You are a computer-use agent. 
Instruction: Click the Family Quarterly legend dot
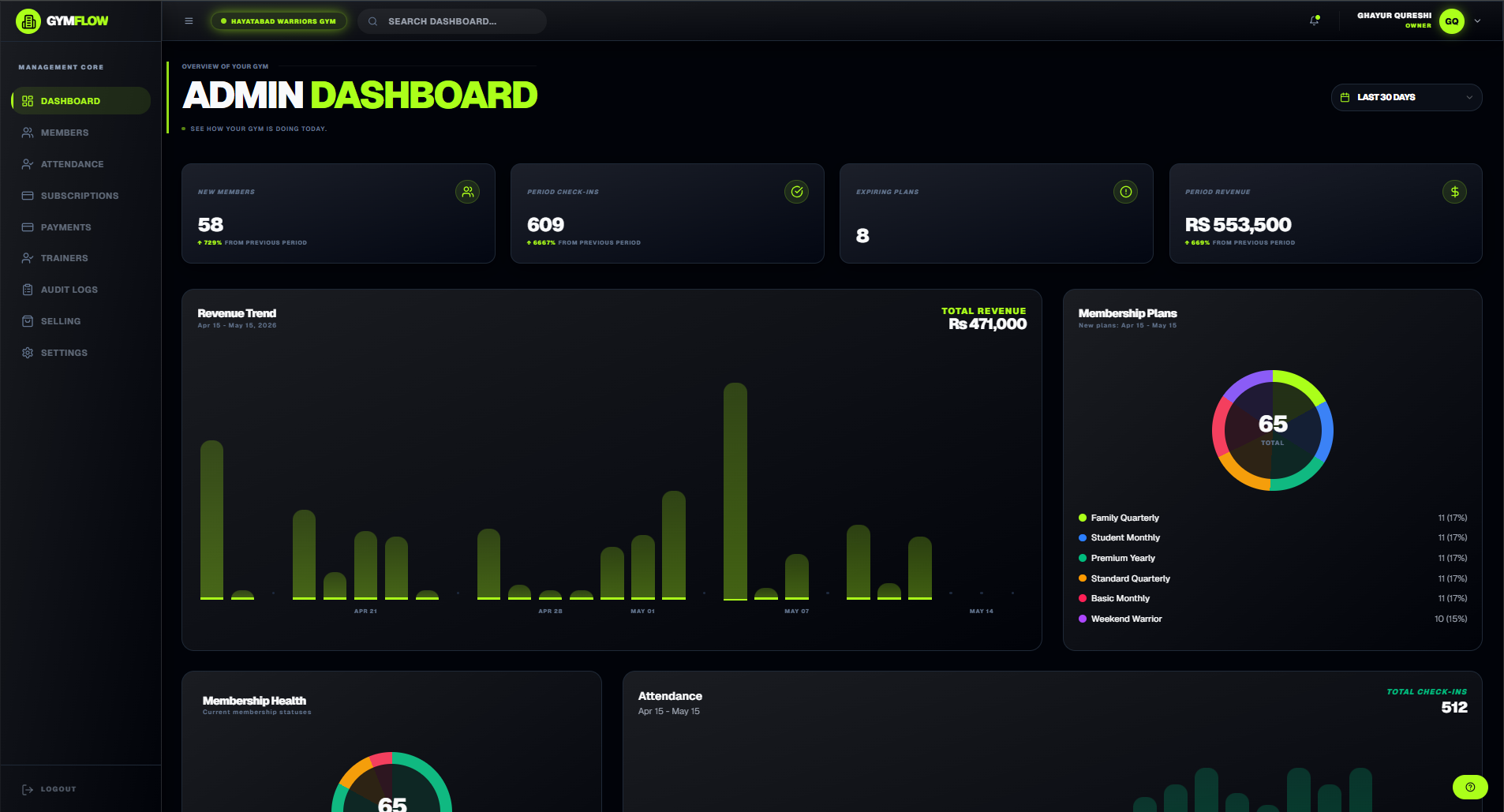tap(1083, 518)
